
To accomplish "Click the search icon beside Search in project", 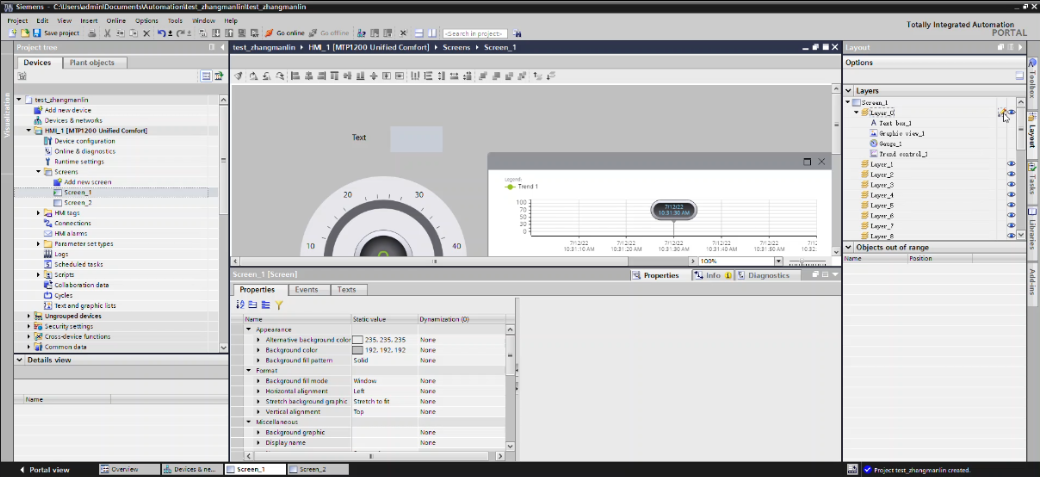I will coord(516,33).
